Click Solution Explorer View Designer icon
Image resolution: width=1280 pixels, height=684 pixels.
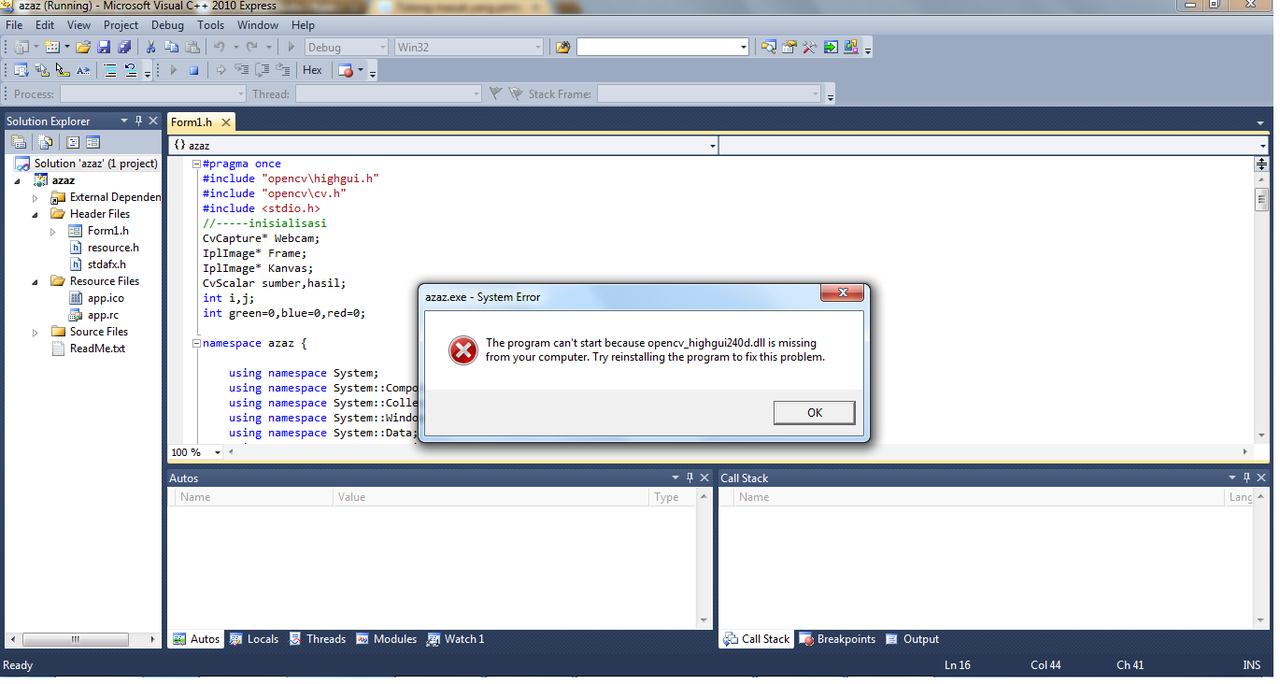pyautogui.click(x=93, y=142)
